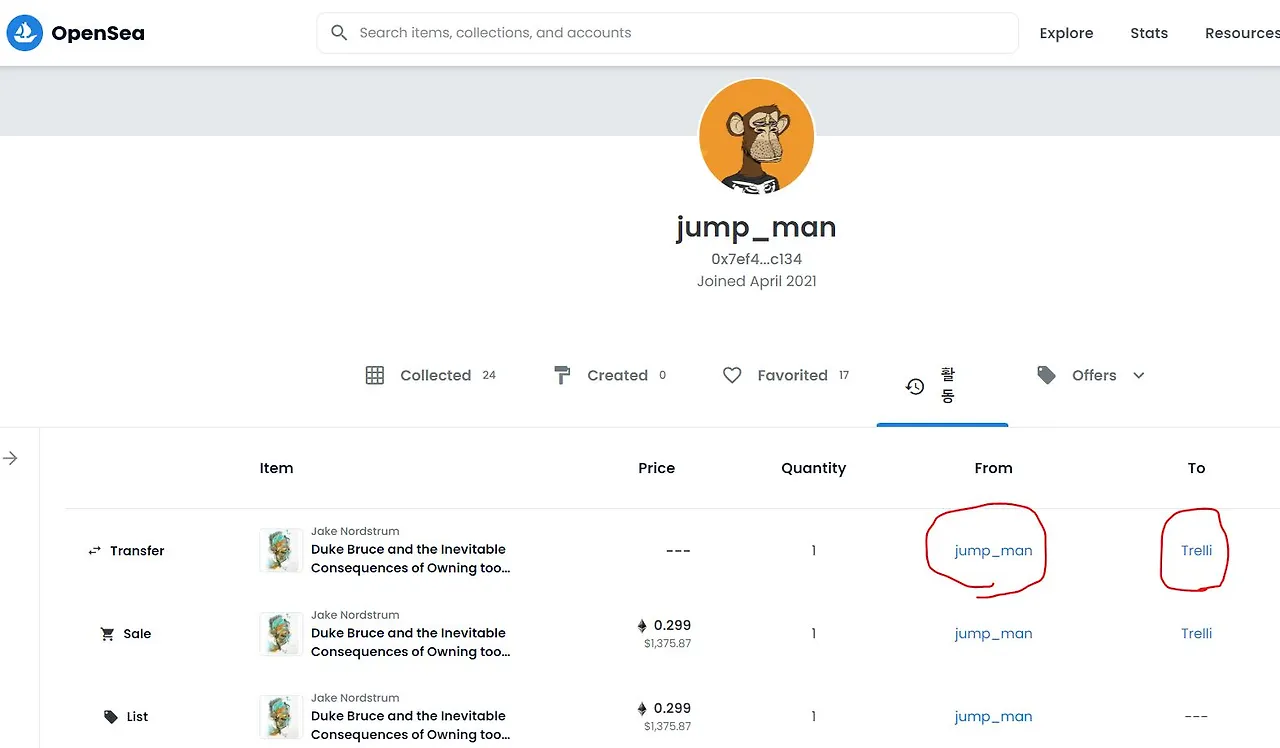Open the Transfer row NFT thumbnail
Screen dimensions: 1280x748
coord(281,551)
